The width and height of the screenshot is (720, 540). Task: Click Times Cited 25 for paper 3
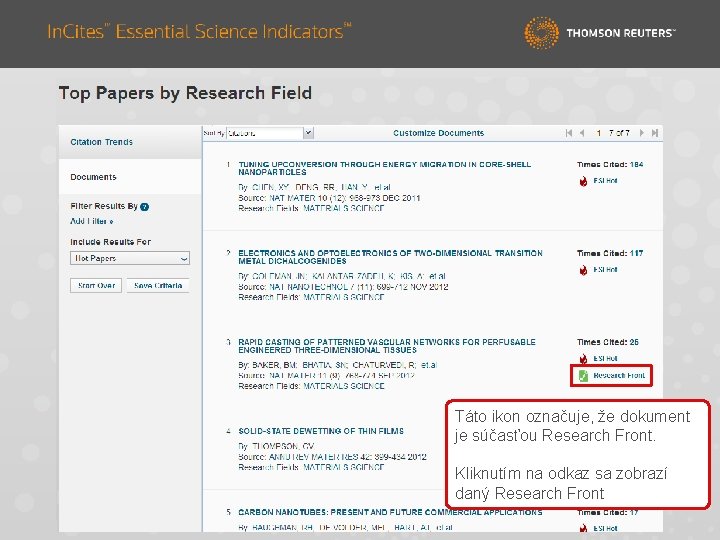(608, 342)
